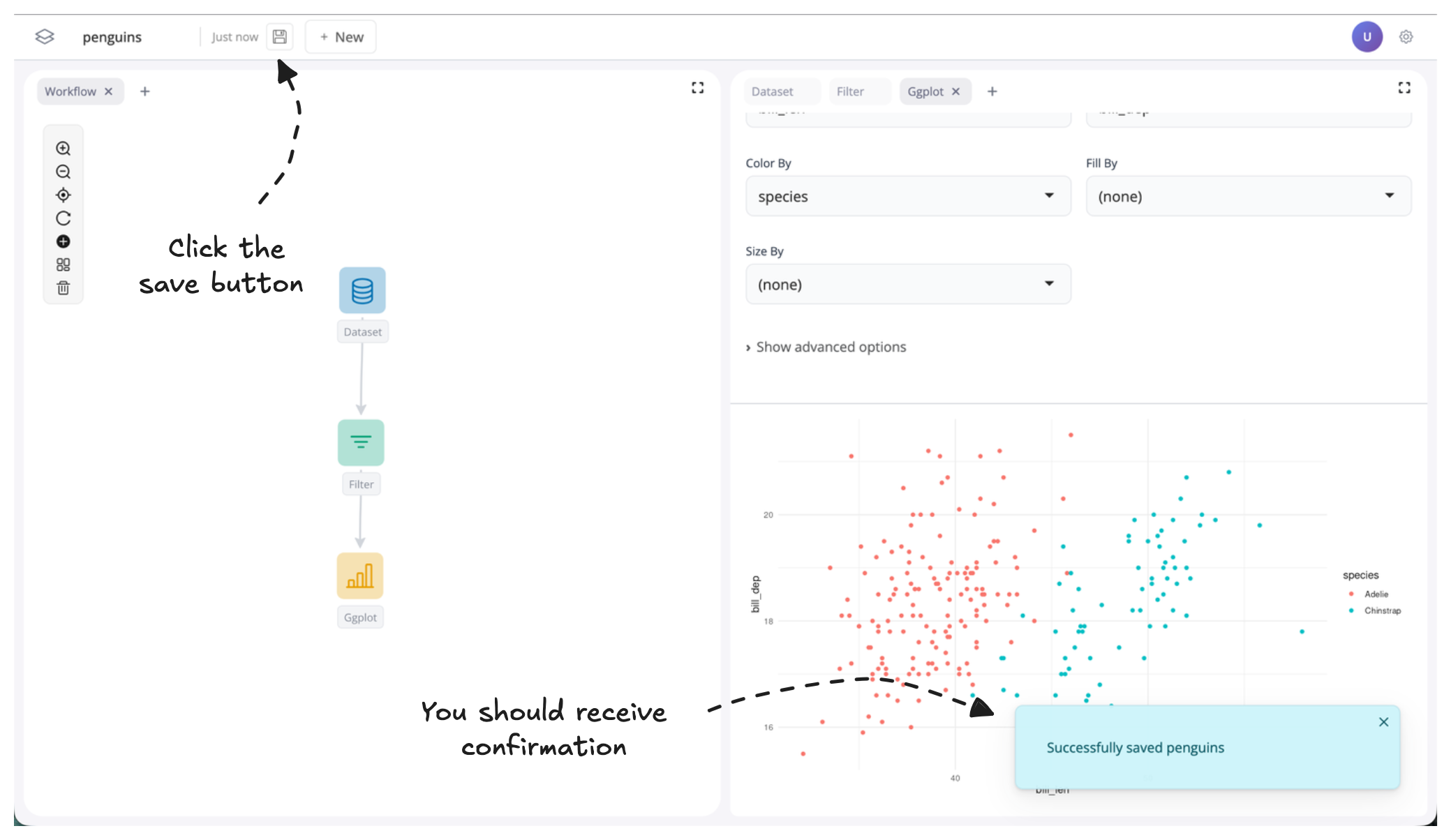
Task: Click the add block plus icon
Action: (63, 241)
